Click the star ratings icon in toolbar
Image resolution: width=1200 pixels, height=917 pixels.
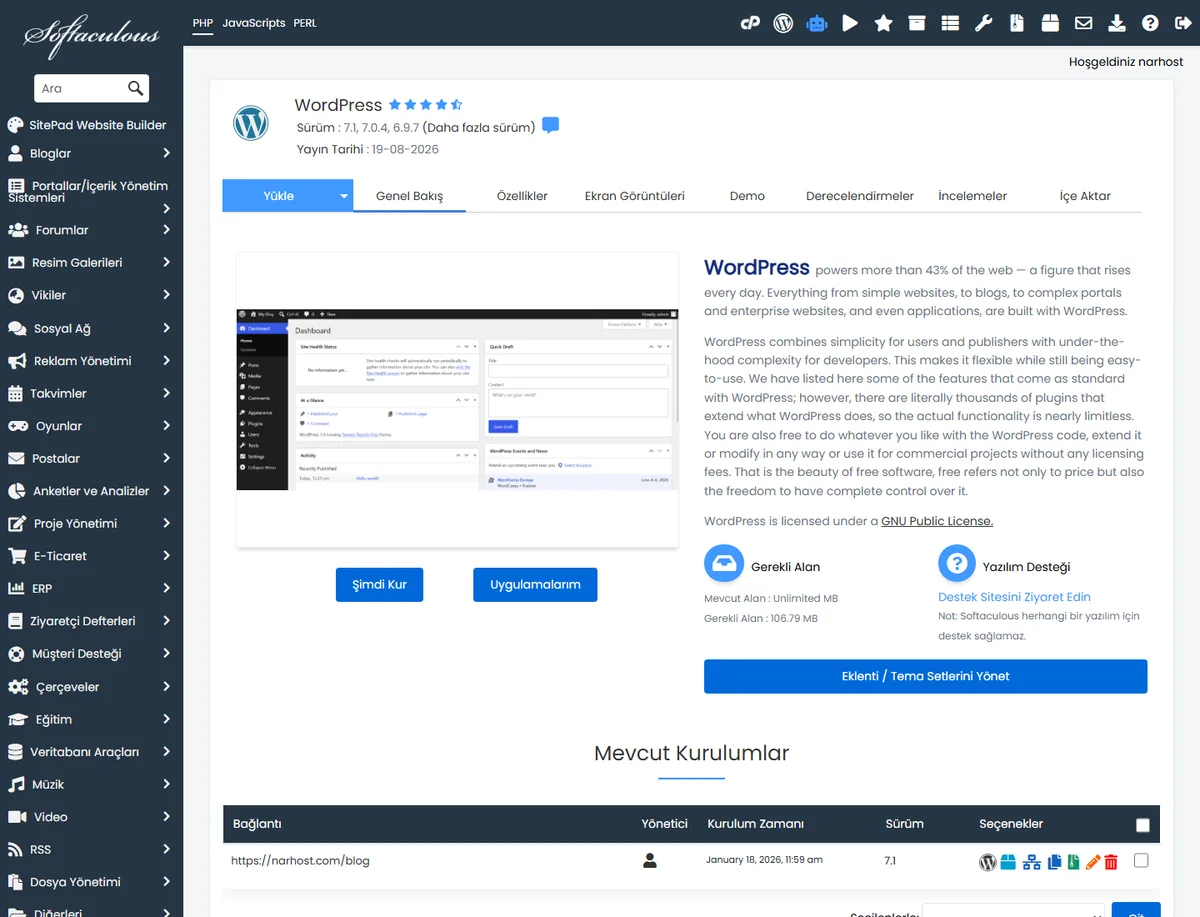pyautogui.click(x=884, y=23)
